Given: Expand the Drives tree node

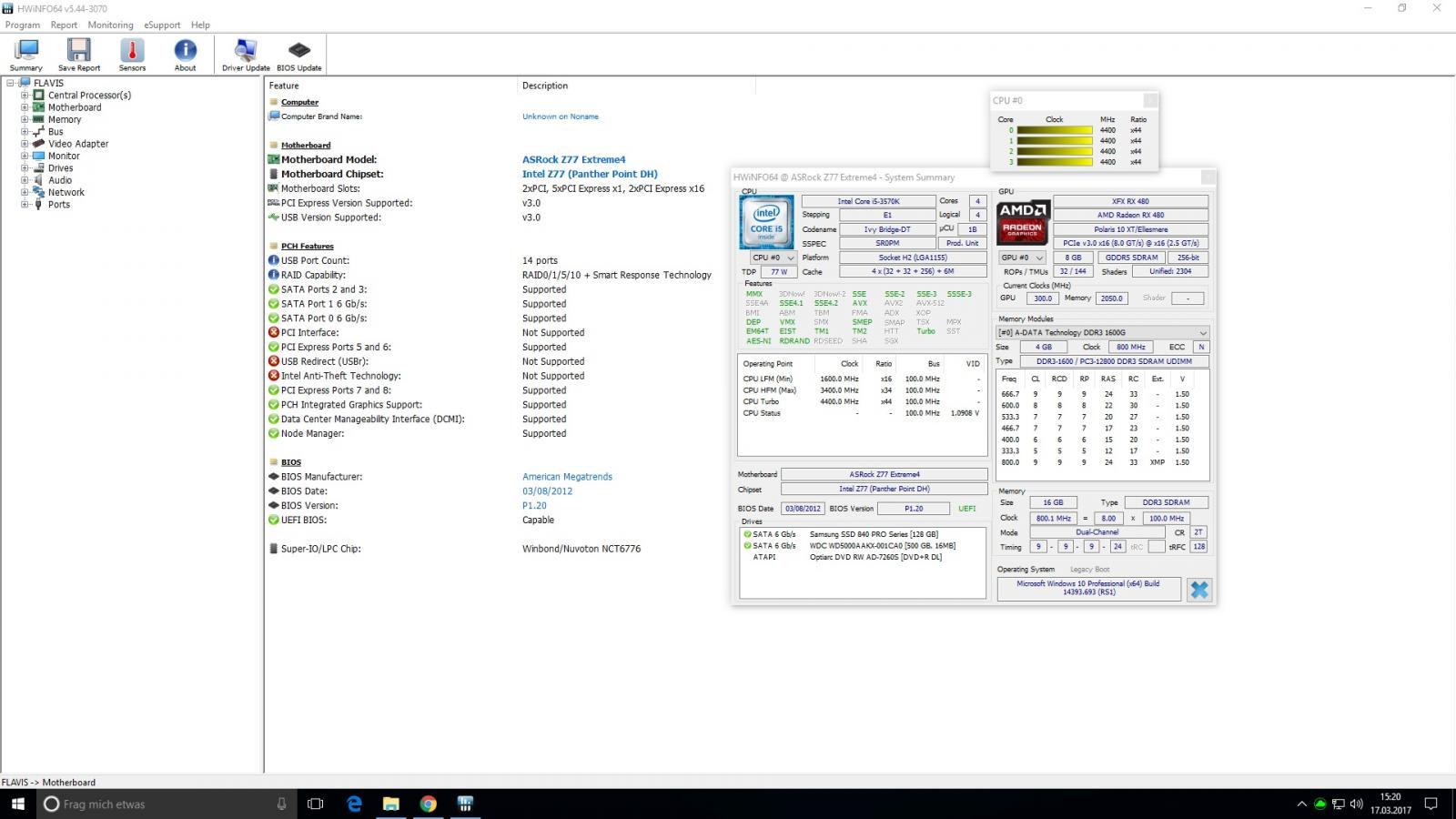Looking at the screenshot, I should pos(25,168).
